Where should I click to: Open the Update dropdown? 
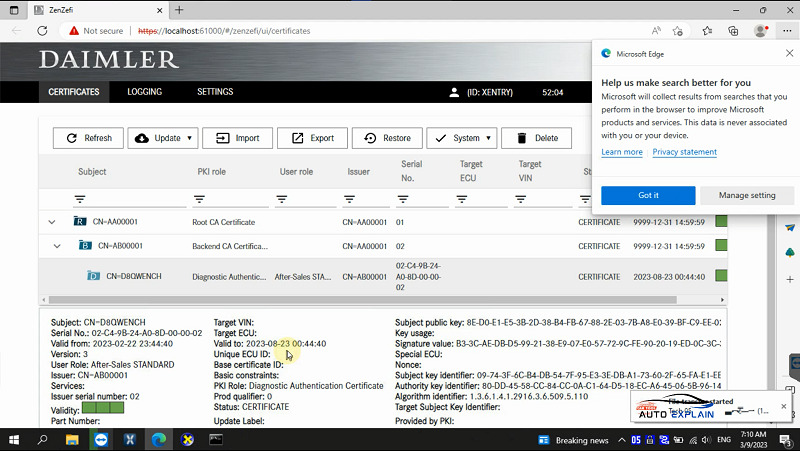[163, 138]
